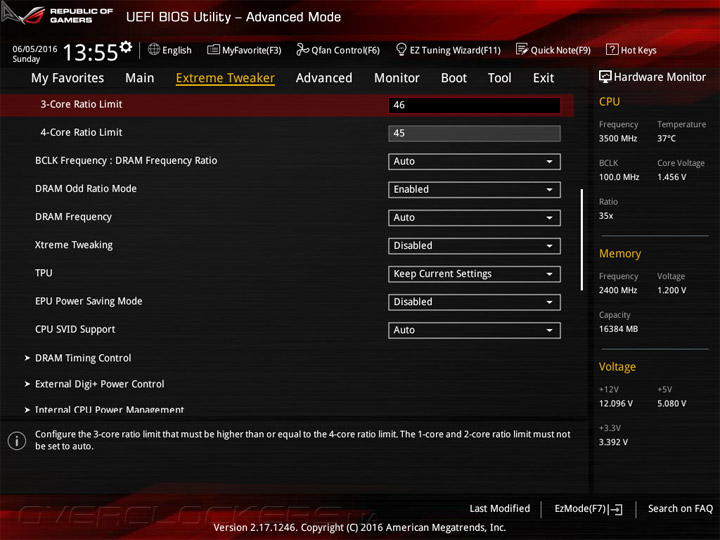Click the globe language icon
This screenshot has height=540, width=720.
[154, 49]
